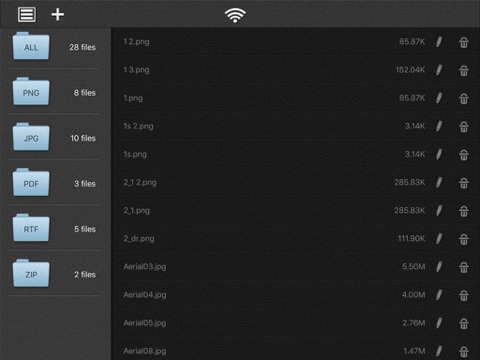Switch to the RTF folder
The width and height of the screenshot is (480, 360).
[x=31, y=228]
